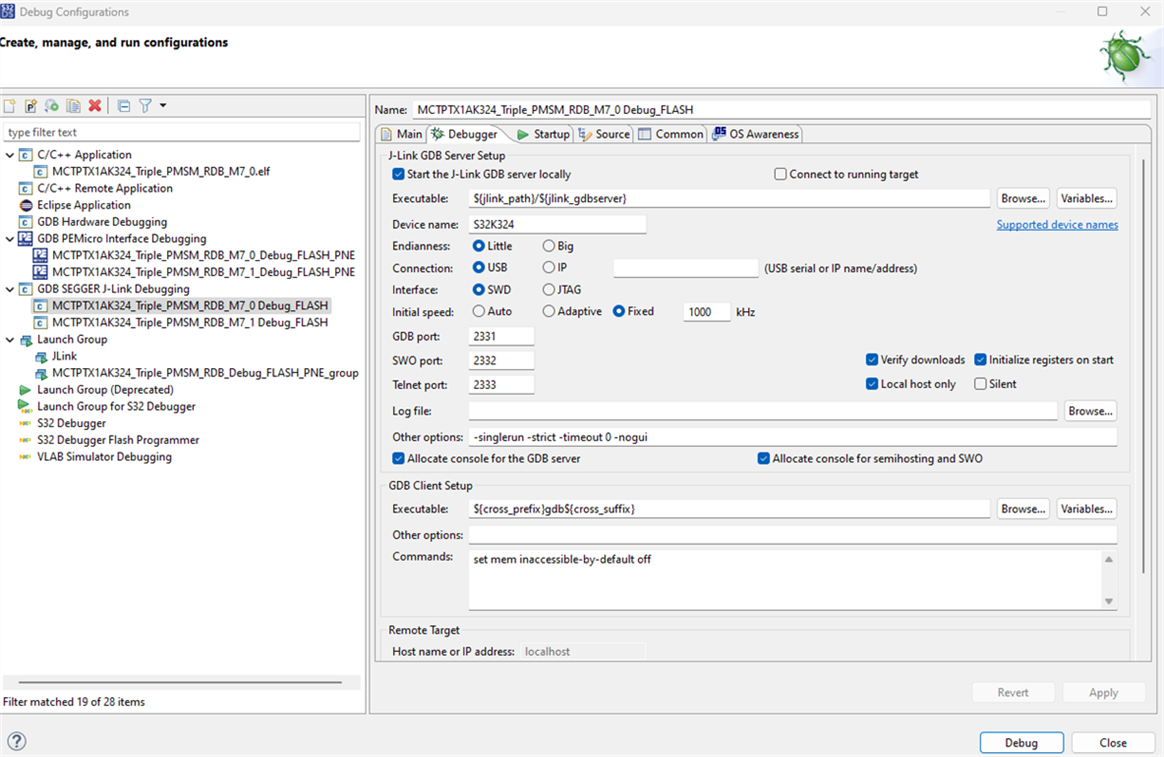This screenshot has width=1164, height=757.
Task: Collapse all configurations in tree
Action: (124, 106)
